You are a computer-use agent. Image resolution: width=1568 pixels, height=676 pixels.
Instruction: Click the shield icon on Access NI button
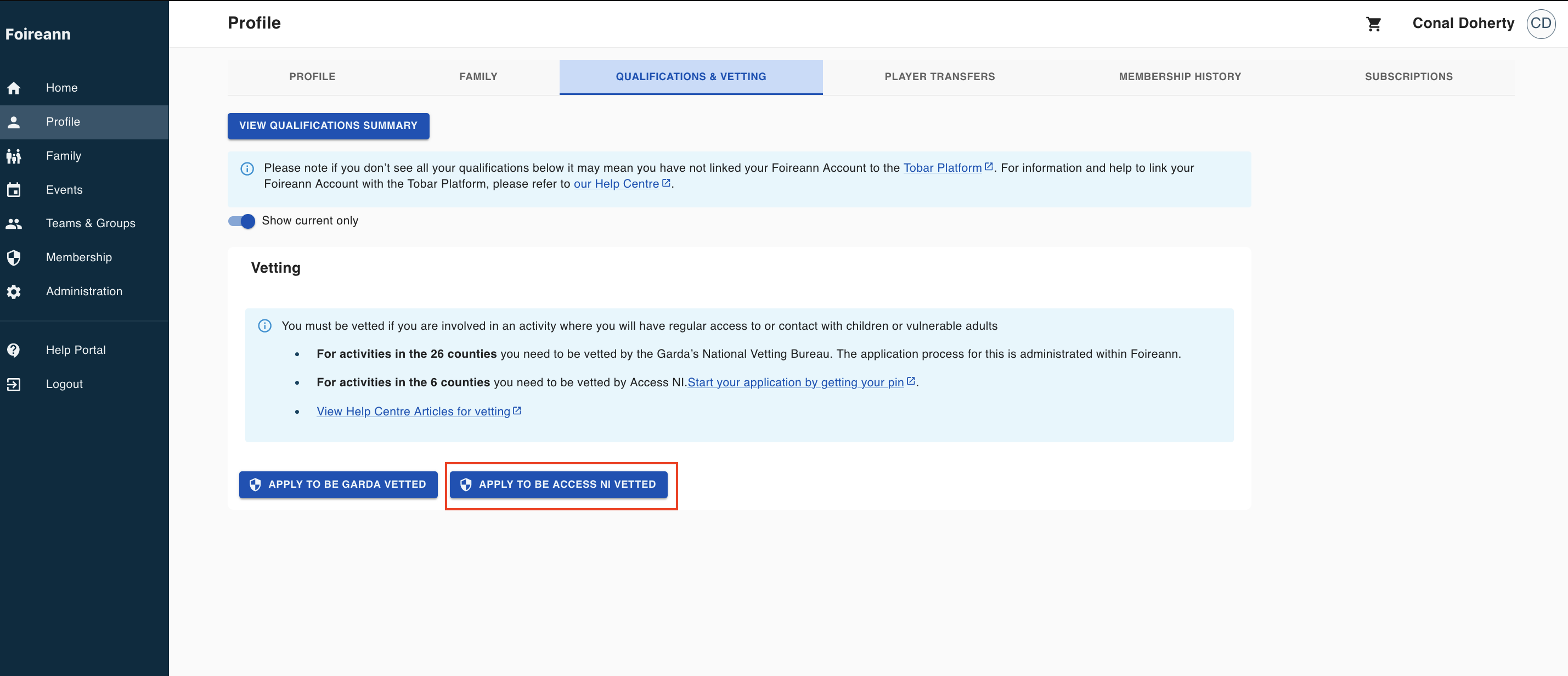[x=466, y=485]
